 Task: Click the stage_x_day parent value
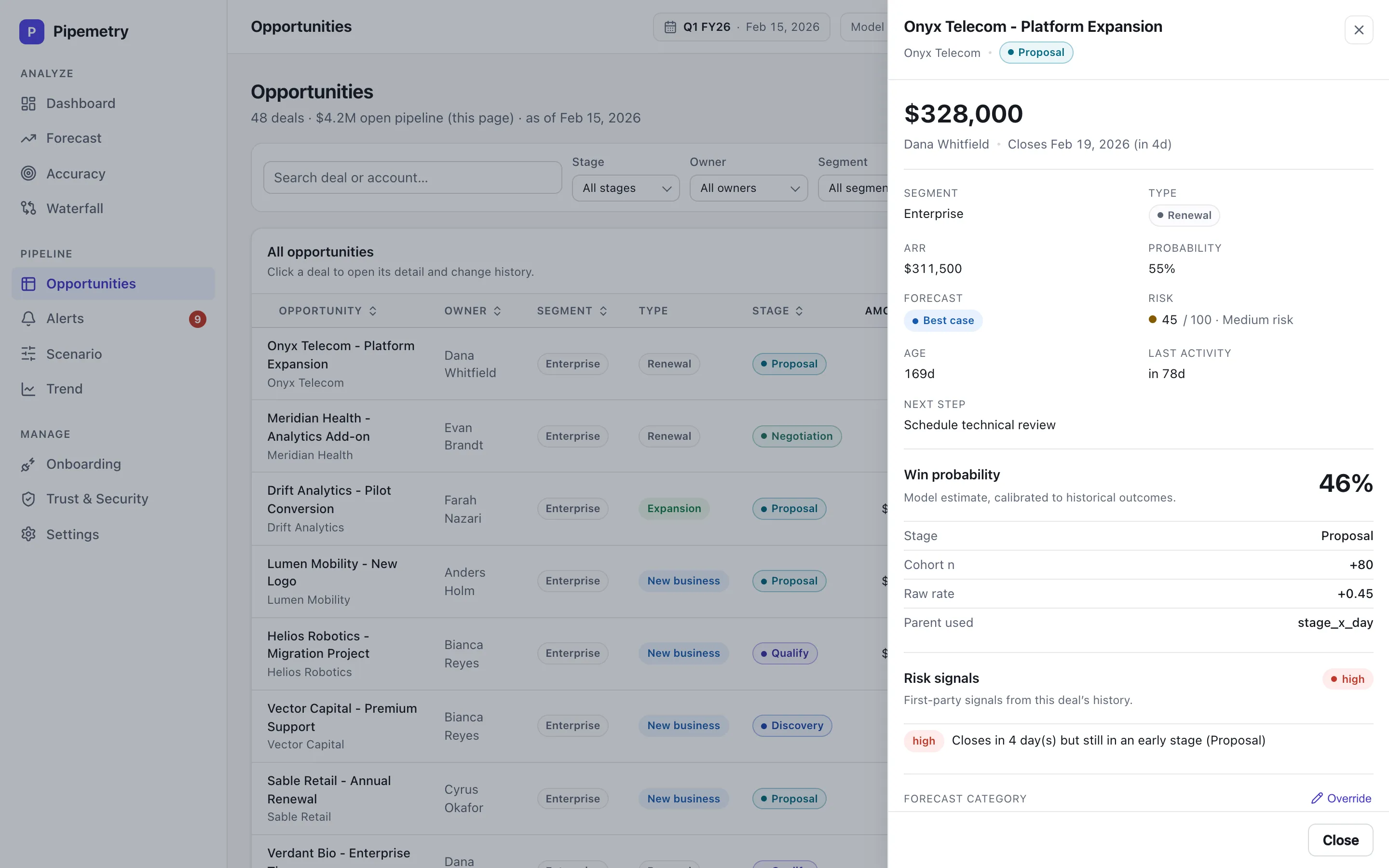tap(1335, 622)
